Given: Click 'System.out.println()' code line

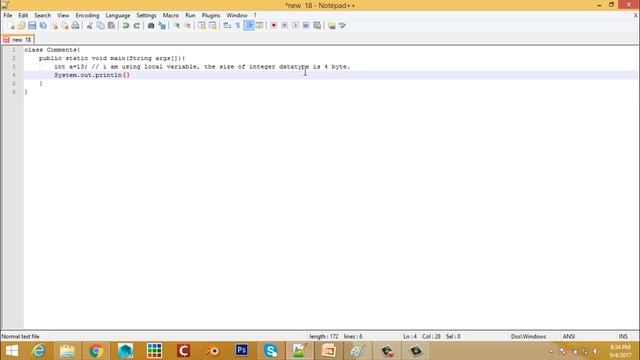Looking at the screenshot, I should click(x=91, y=75).
